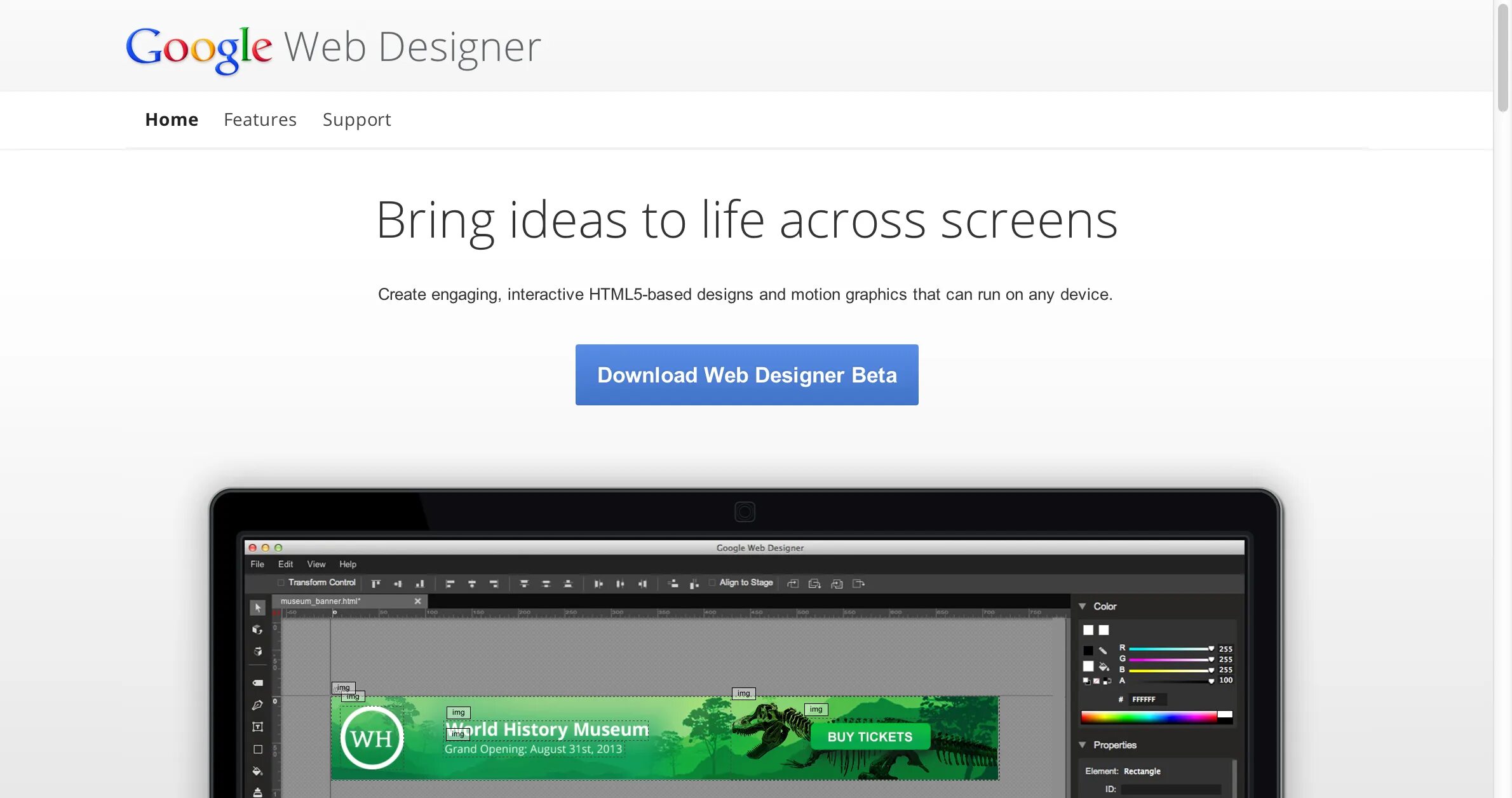Select the Text tool
The width and height of the screenshot is (1512, 798).
click(257, 727)
